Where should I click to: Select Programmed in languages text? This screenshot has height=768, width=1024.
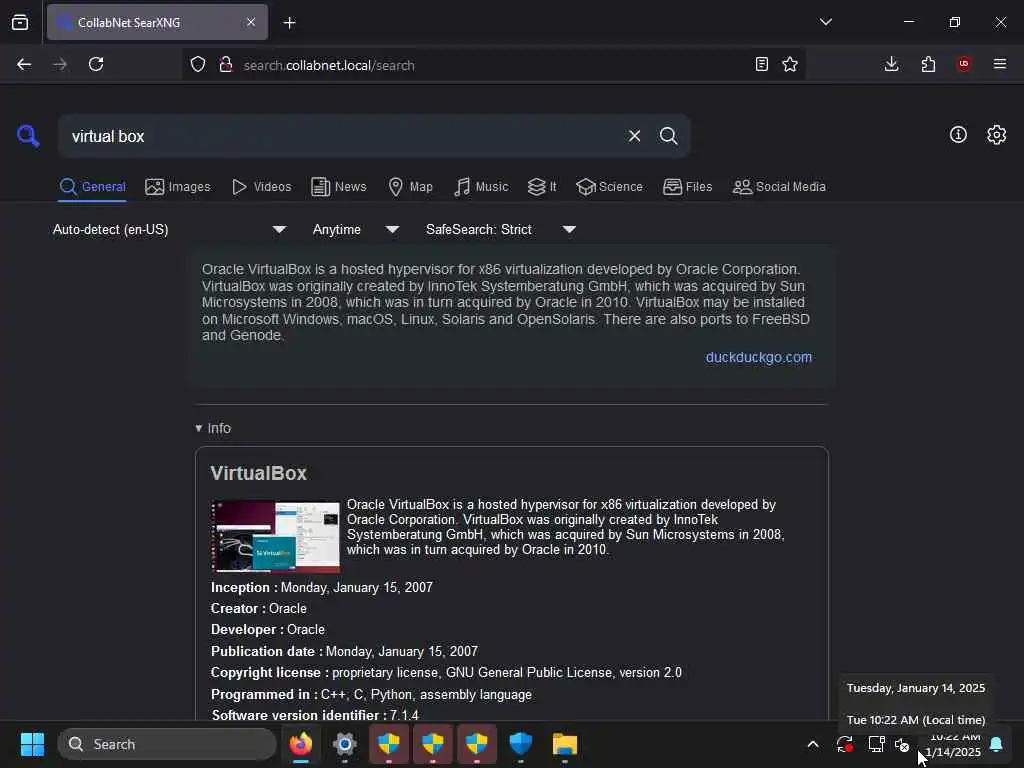pyautogui.click(x=426, y=694)
